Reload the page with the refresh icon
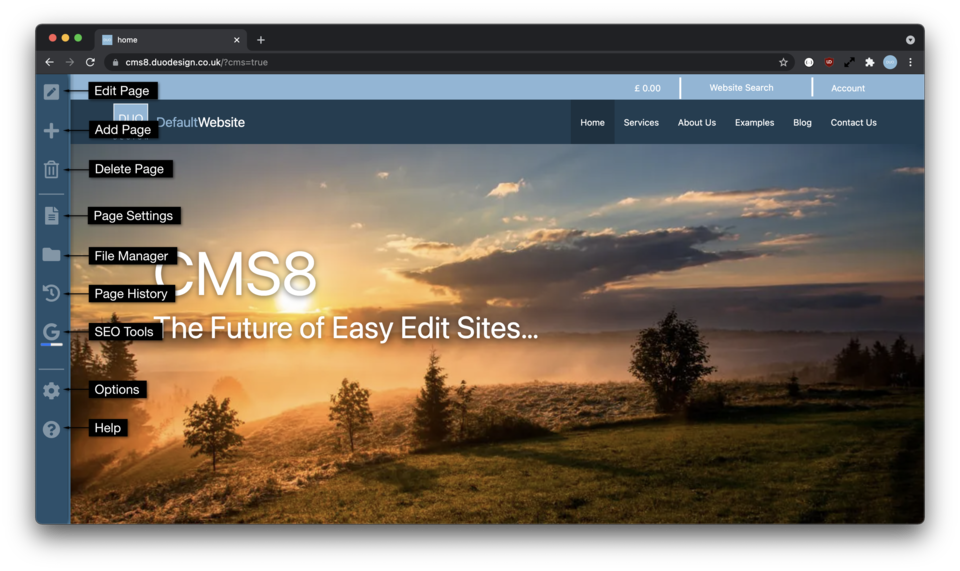 pos(90,62)
